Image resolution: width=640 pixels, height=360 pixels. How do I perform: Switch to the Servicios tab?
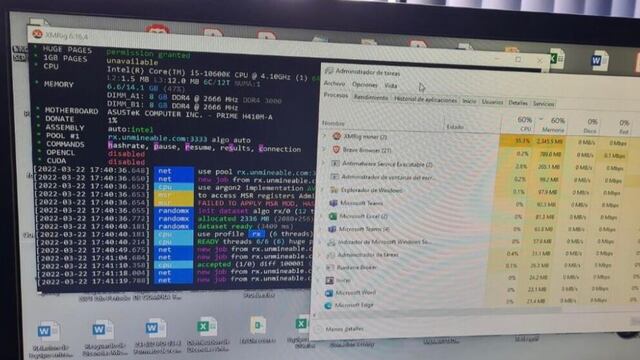pos(544,104)
